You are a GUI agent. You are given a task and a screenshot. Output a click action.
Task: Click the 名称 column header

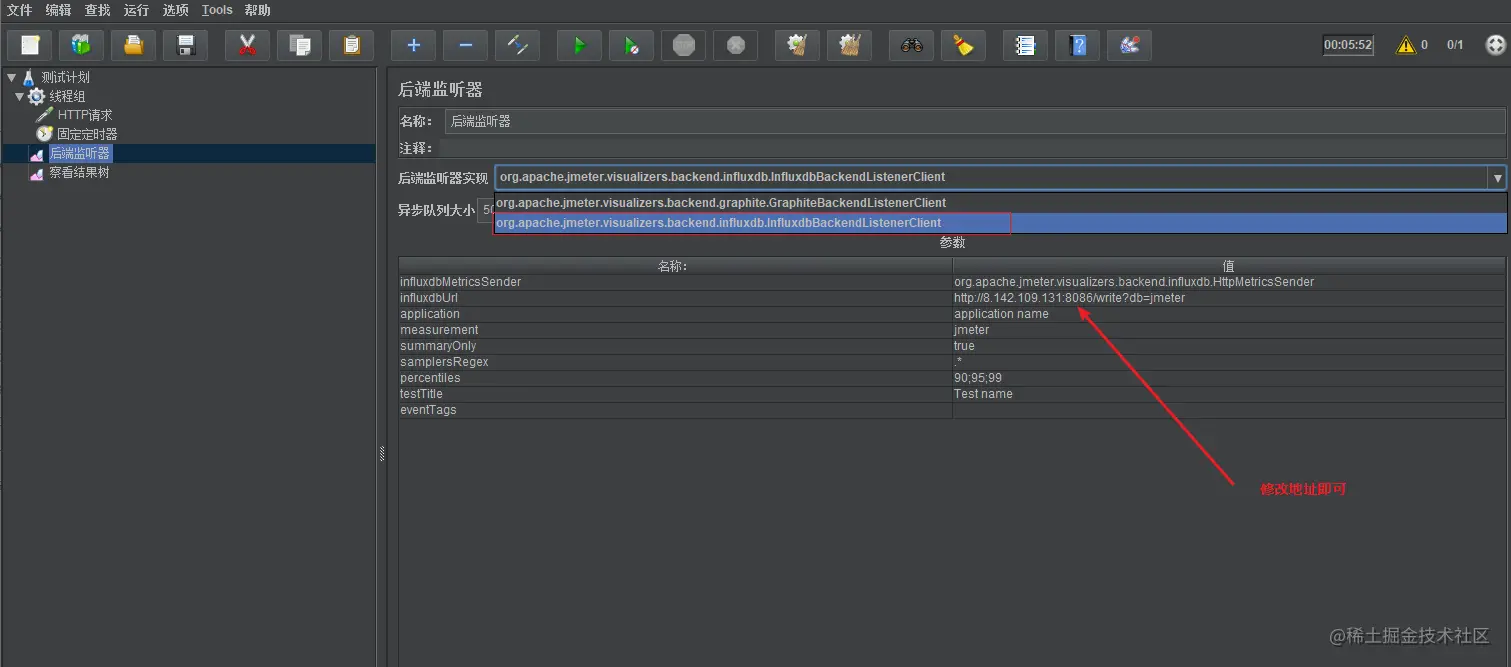point(676,266)
